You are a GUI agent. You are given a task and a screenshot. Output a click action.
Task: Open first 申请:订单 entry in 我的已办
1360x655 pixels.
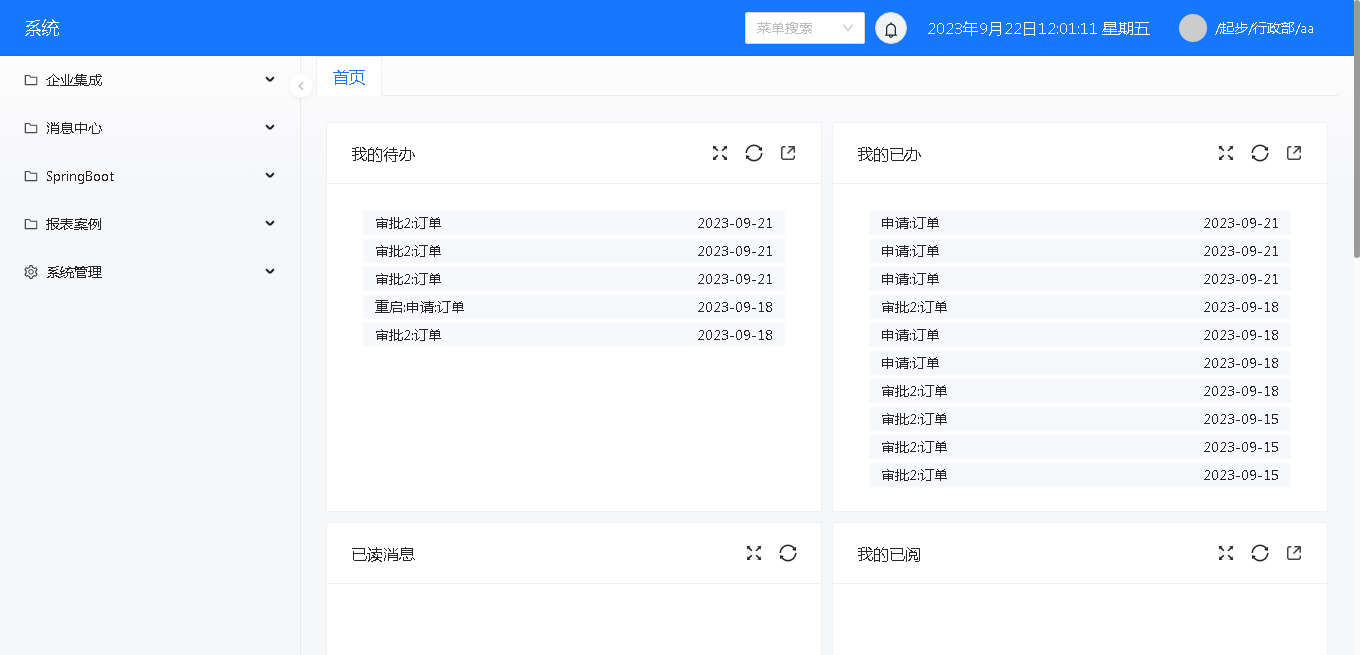[910, 223]
